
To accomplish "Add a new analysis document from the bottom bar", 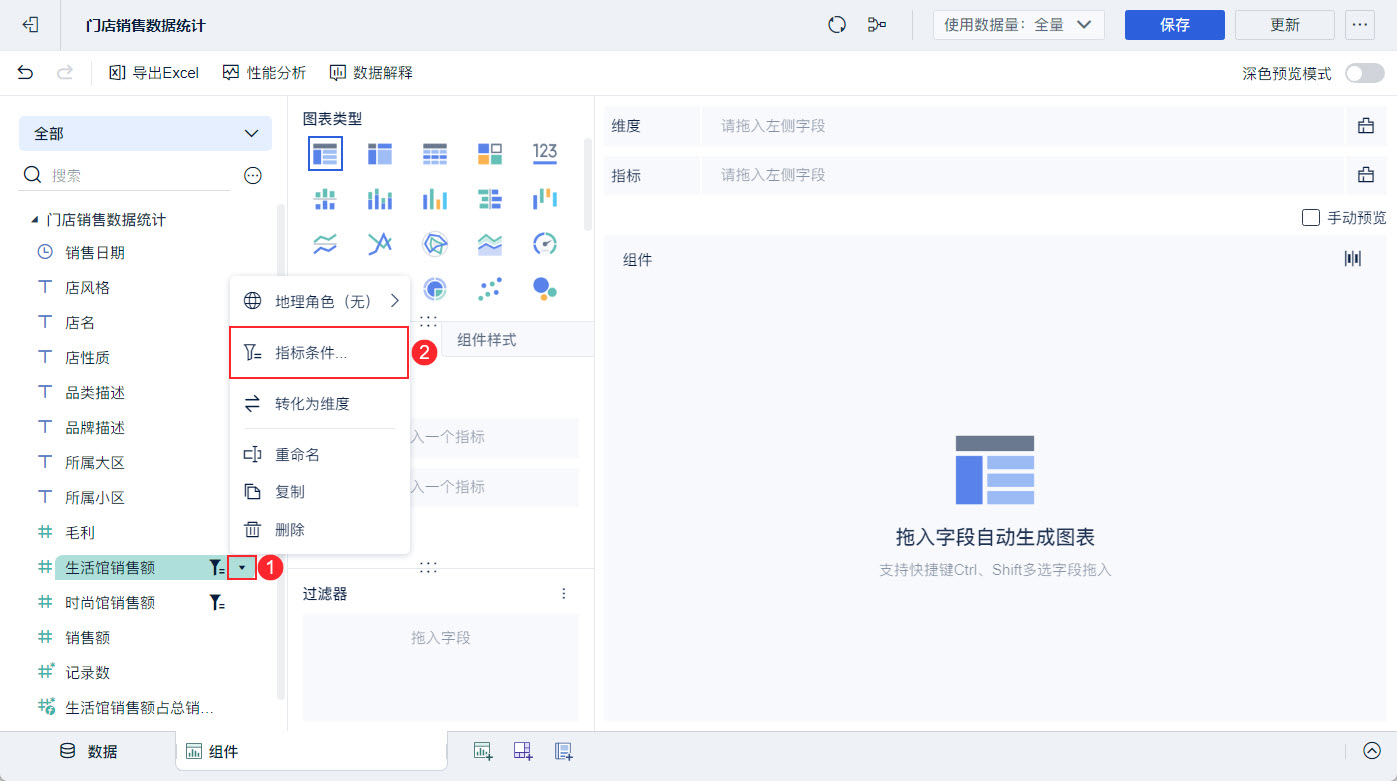I will point(563,752).
